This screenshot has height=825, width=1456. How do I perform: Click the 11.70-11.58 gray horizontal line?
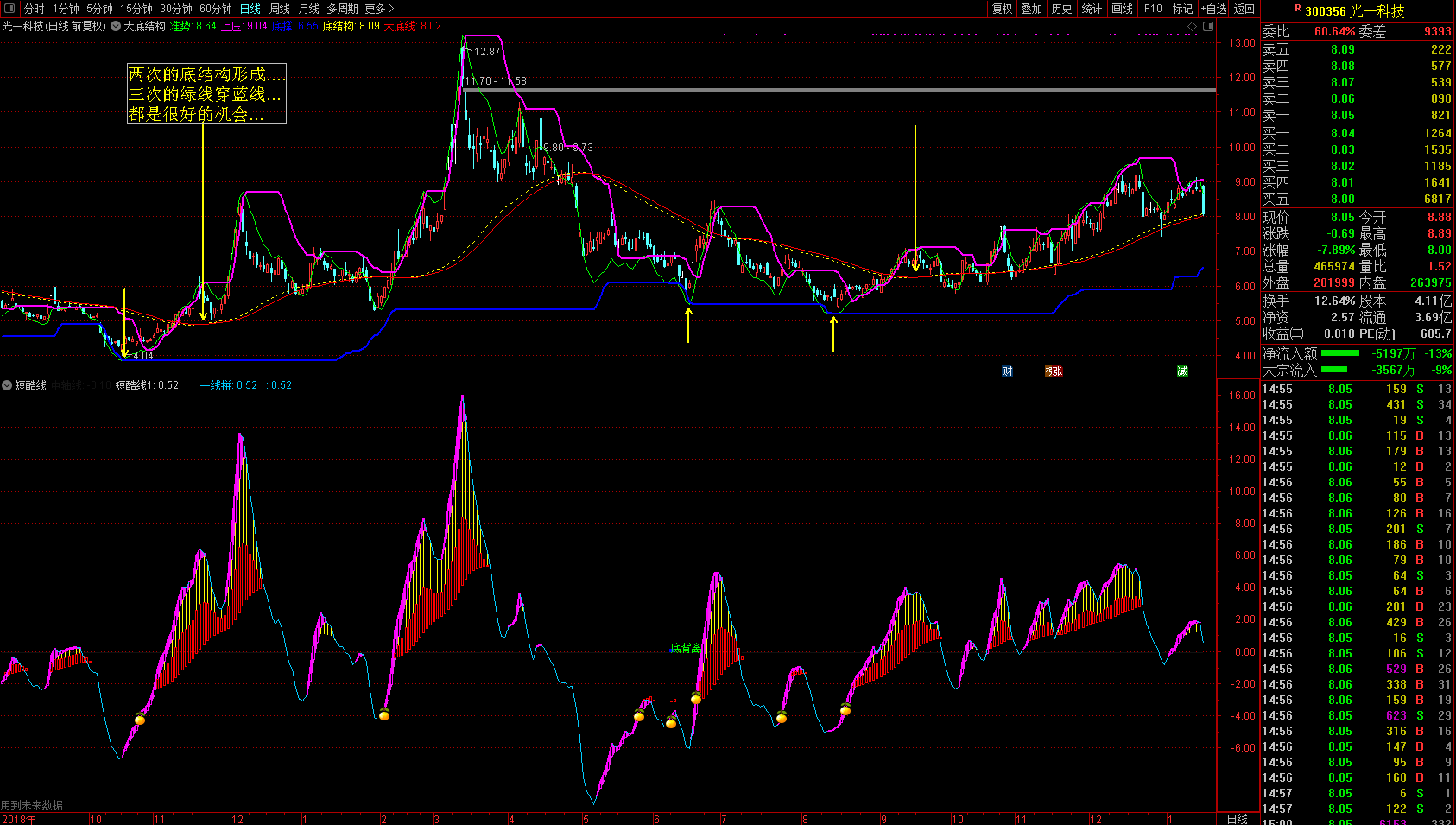777,89
